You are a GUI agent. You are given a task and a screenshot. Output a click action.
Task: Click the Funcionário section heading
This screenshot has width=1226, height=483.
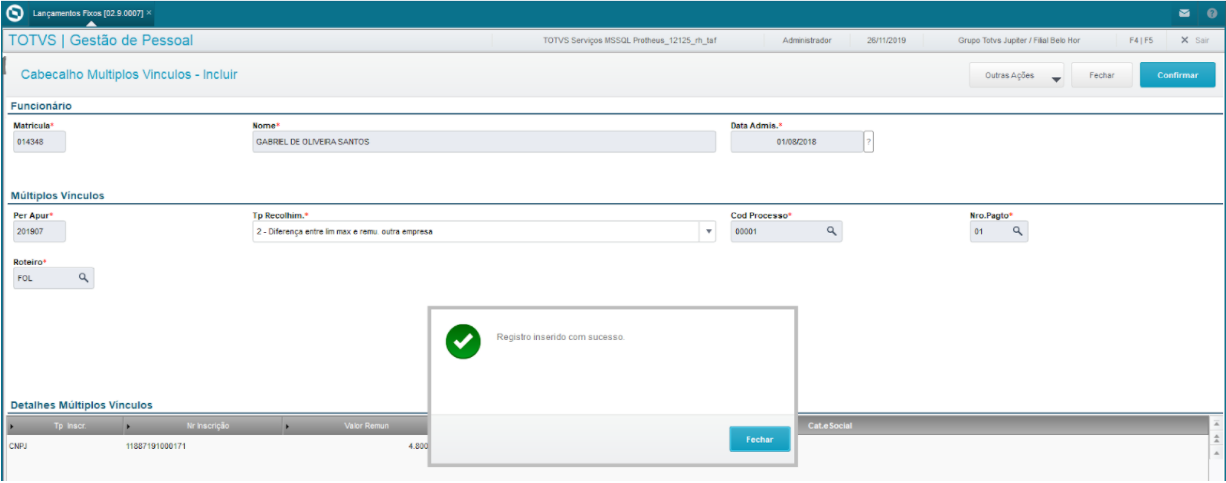(40, 106)
